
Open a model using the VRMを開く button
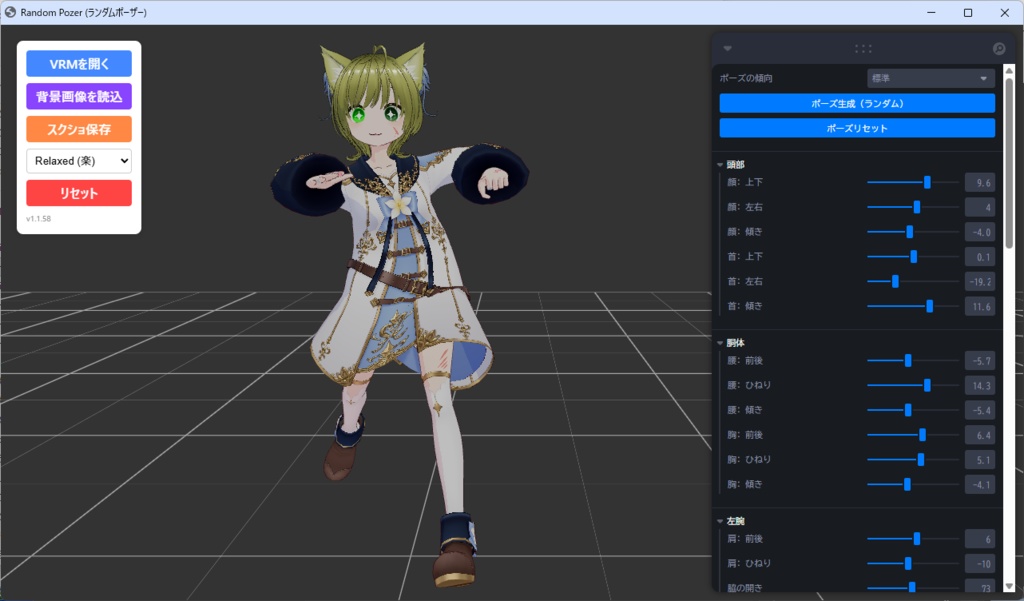point(78,63)
